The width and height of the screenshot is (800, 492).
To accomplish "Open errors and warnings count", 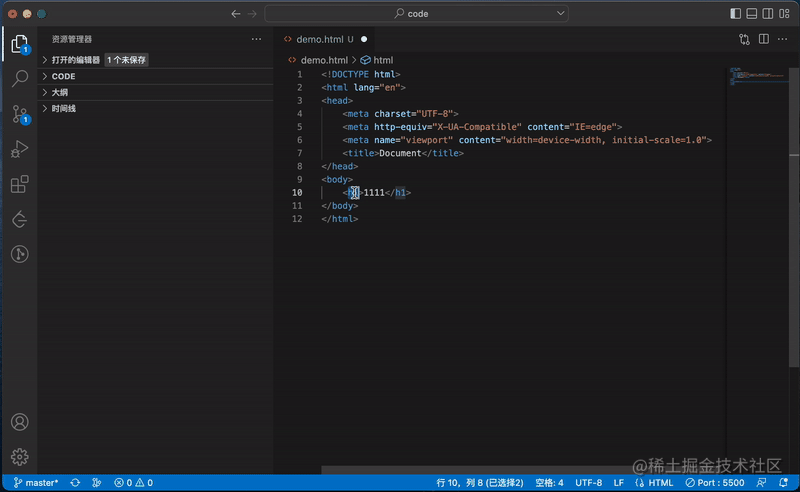I will click(x=134, y=483).
